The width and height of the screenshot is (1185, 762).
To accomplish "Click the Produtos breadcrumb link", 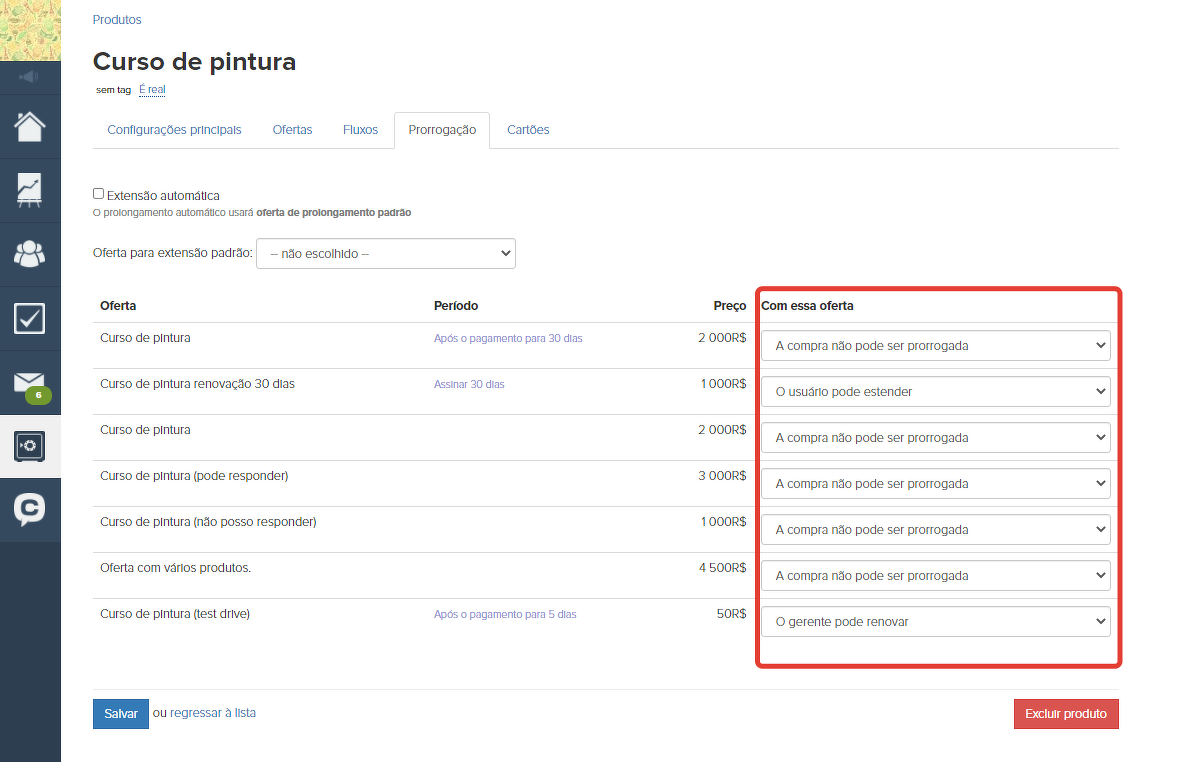I will [x=117, y=20].
